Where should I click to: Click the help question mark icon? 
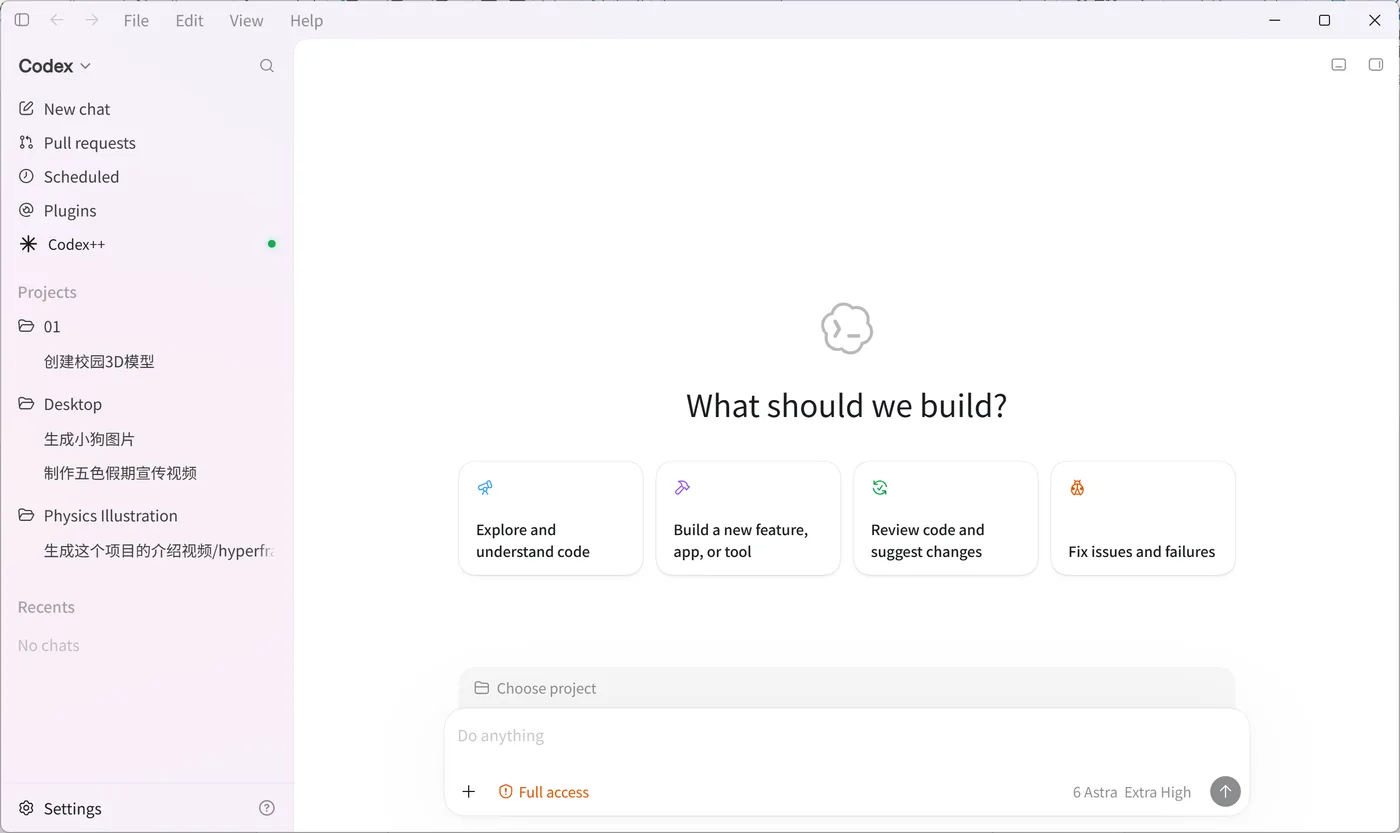click(x=267, y=808)
